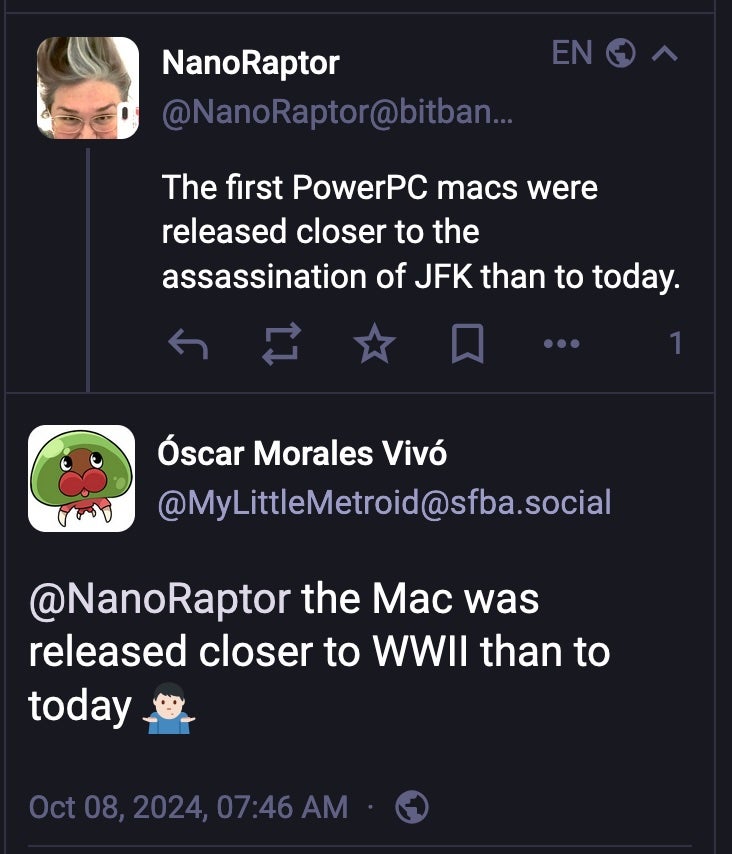Open the post about JFK assassination text

pyautogui.click(x=420, y=232)
